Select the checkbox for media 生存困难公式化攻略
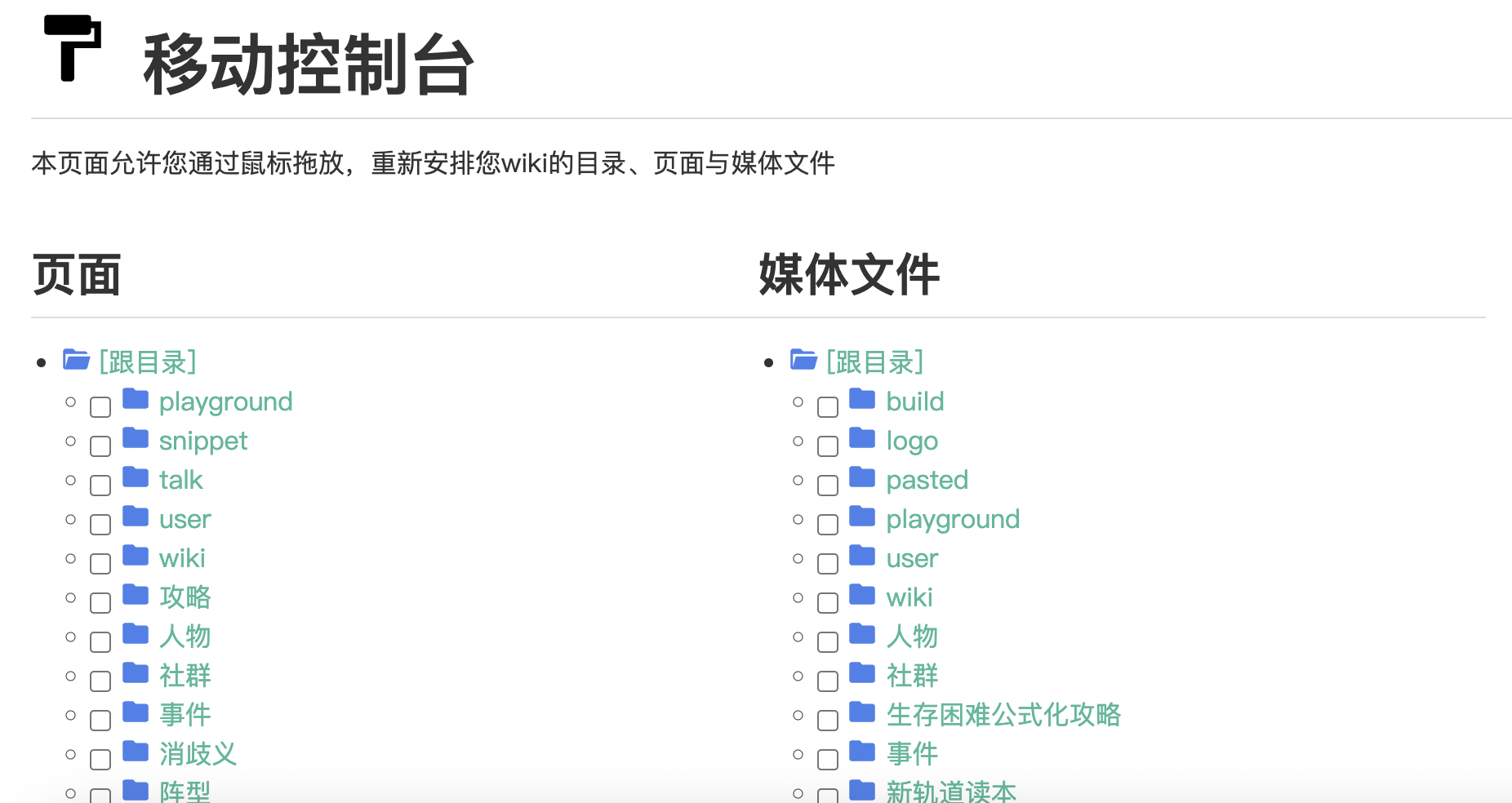 coord(828,721)
